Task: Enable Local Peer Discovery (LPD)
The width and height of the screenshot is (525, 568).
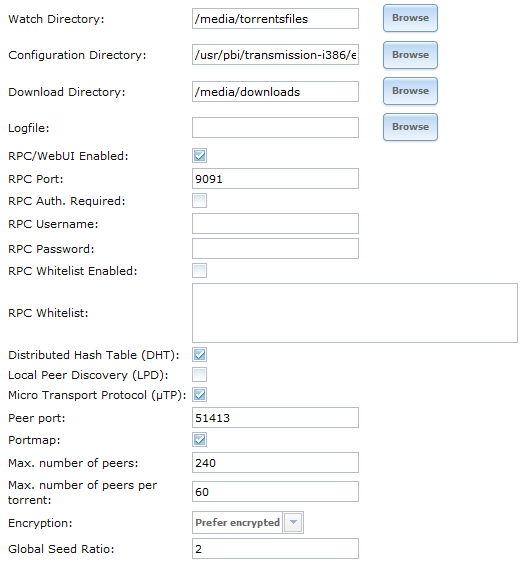Action: point(199,375)
